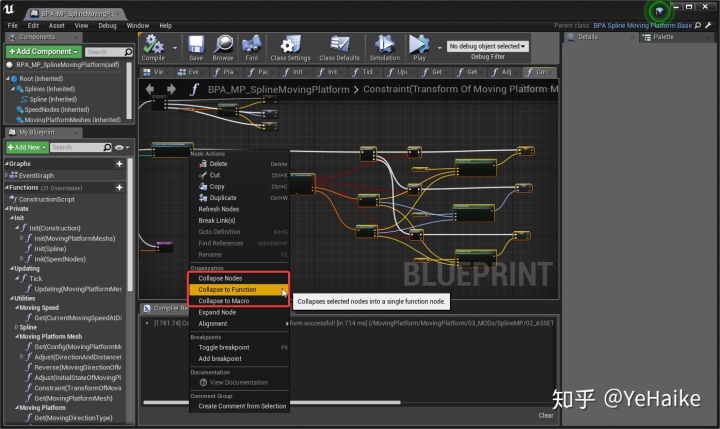Collapse the Moving Platform Mesh category

click(x=17, y=337)
